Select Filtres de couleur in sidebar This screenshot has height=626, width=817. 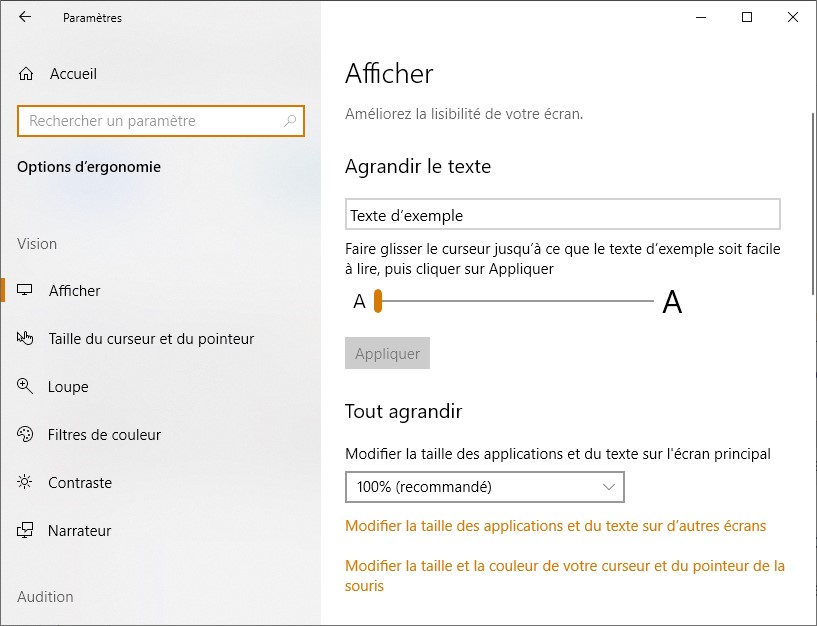click(104, 435)
